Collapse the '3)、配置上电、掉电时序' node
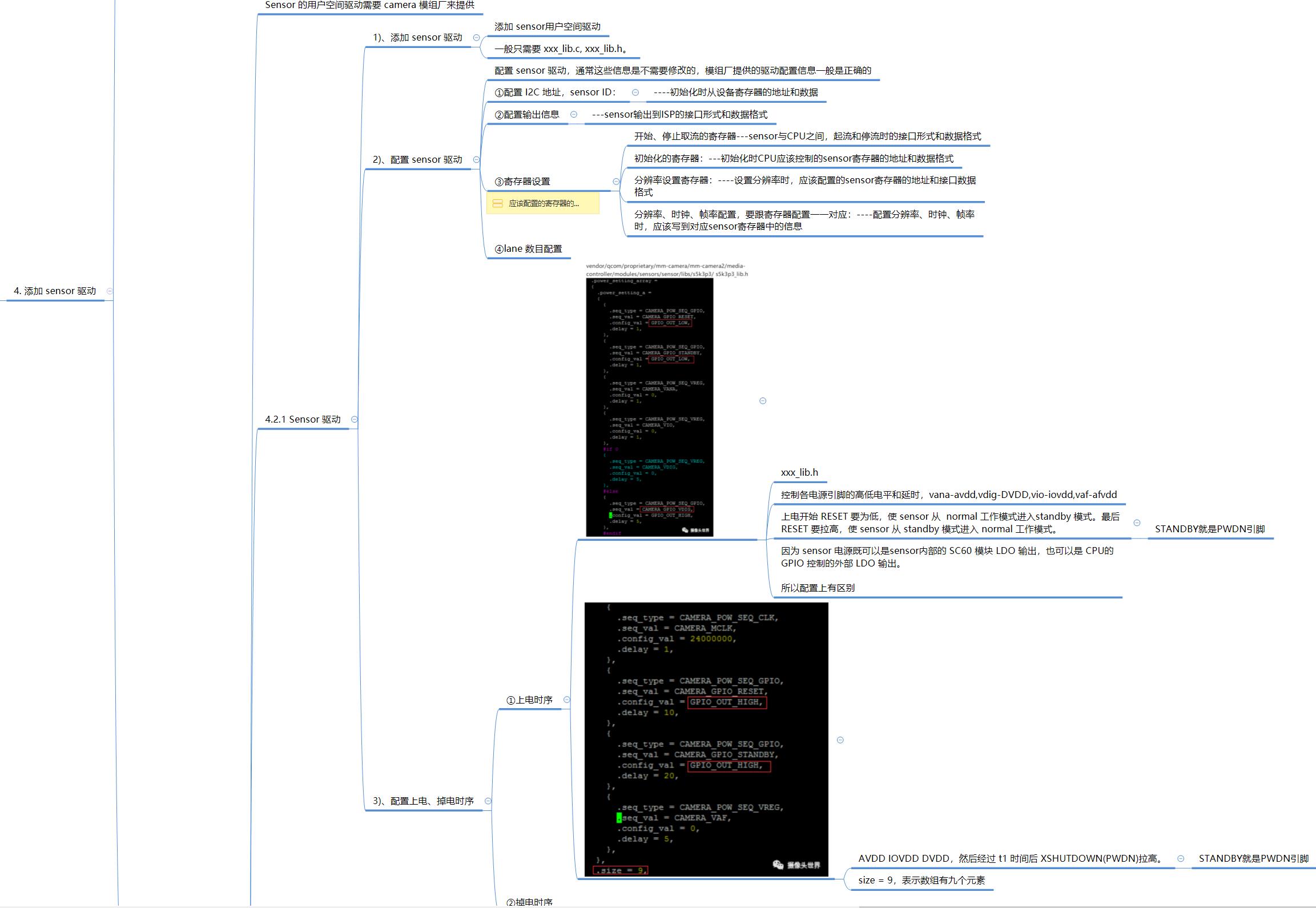1316x908 pixels. click(488, 801)
